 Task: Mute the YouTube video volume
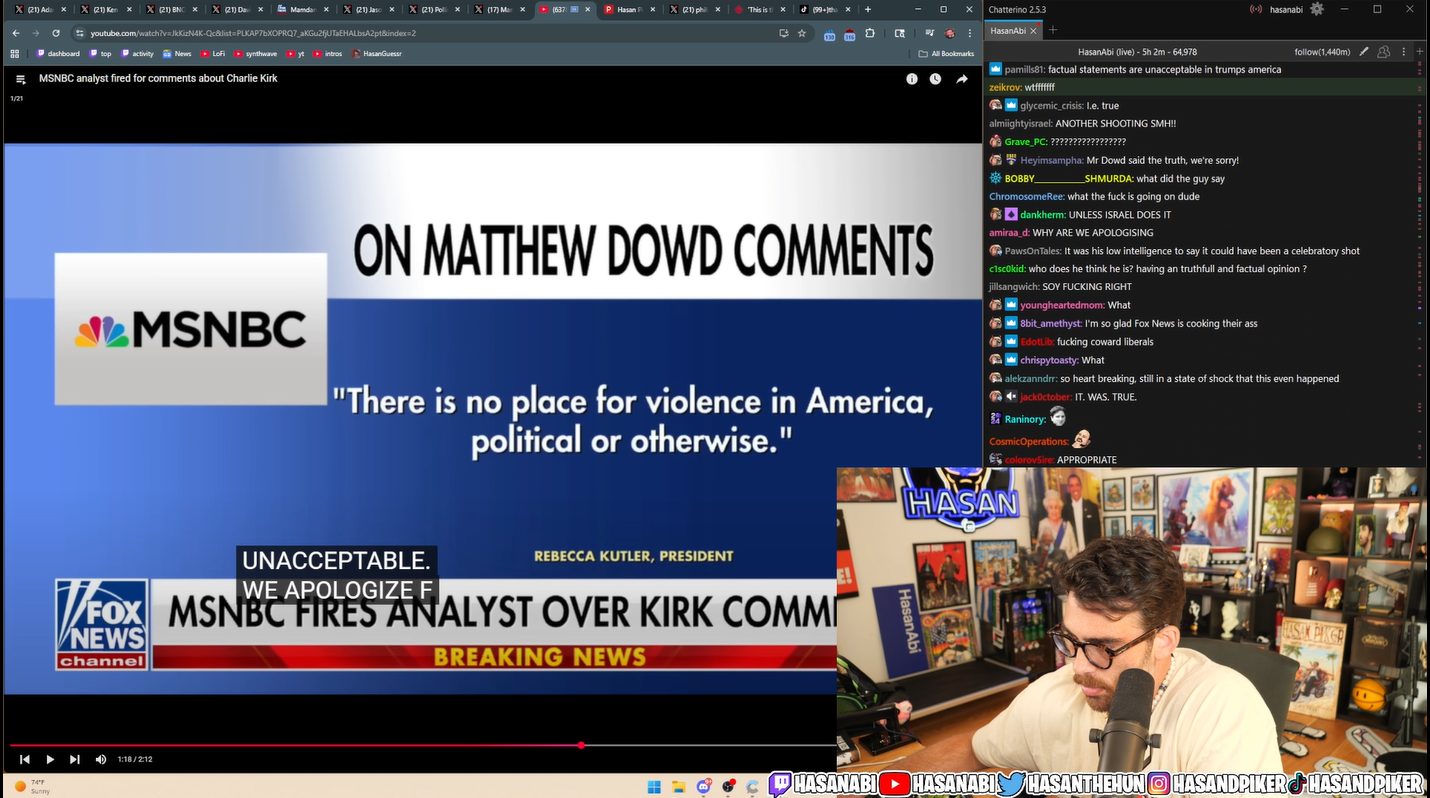pyautogui.click(x=101, y=760)
